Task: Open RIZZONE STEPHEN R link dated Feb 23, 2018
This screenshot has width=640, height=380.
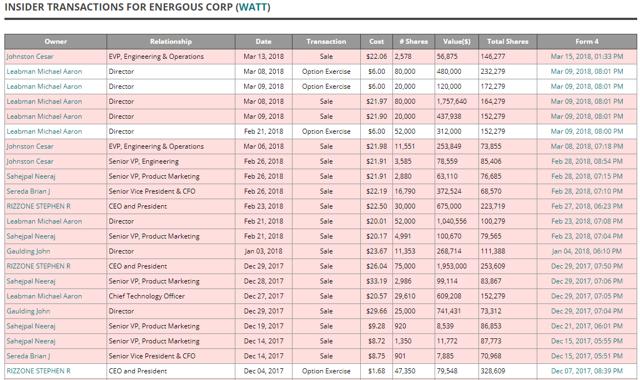Action: pyautogui.click(x=38, y=206)
